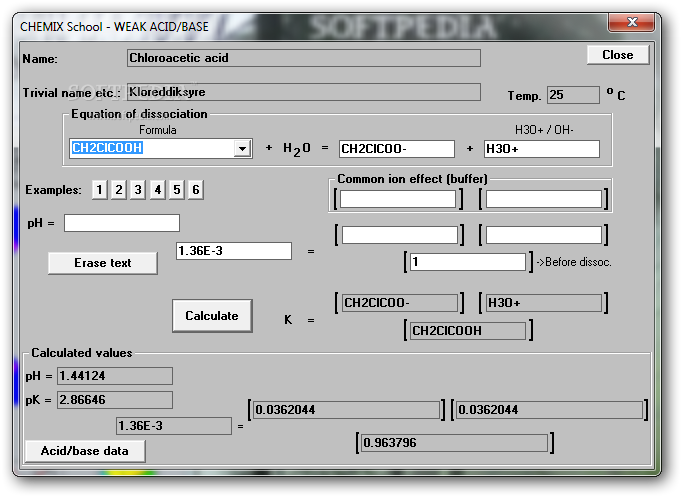Load example 3
The height and width of the screenshot is (497, 682).
138,190
